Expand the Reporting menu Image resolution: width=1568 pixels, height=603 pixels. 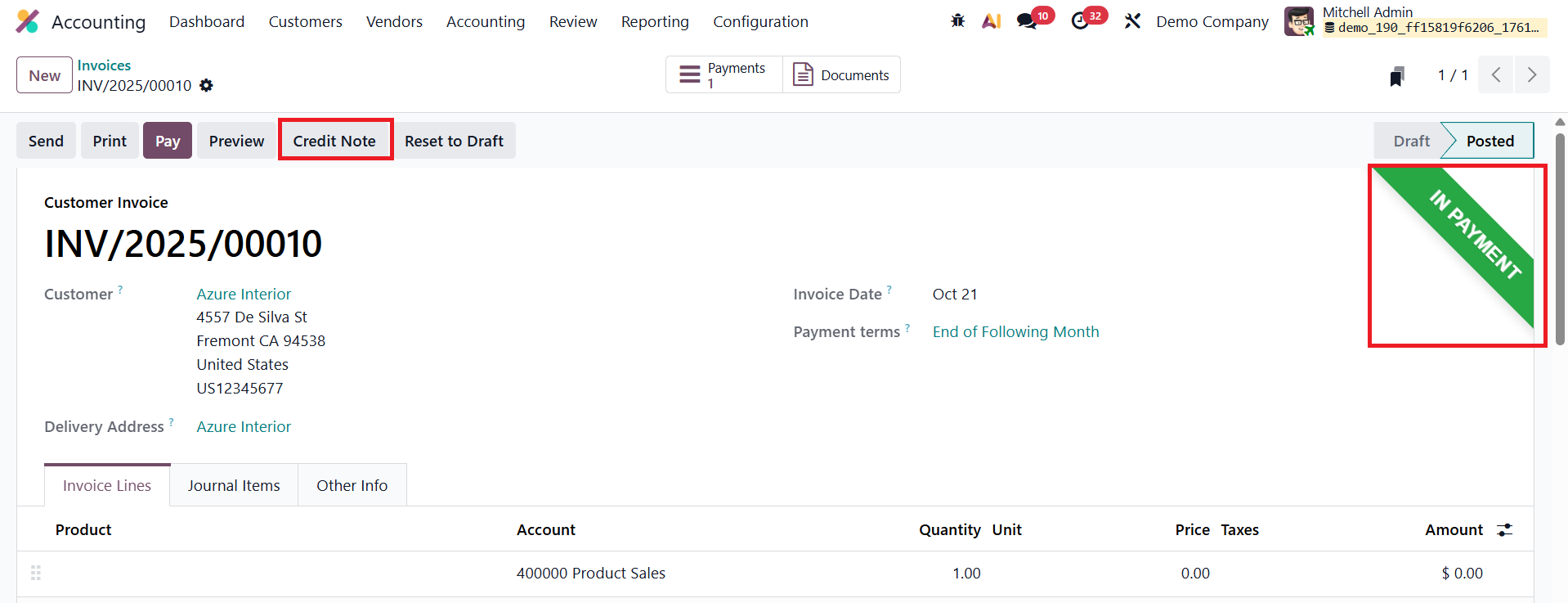coord(655,22)
